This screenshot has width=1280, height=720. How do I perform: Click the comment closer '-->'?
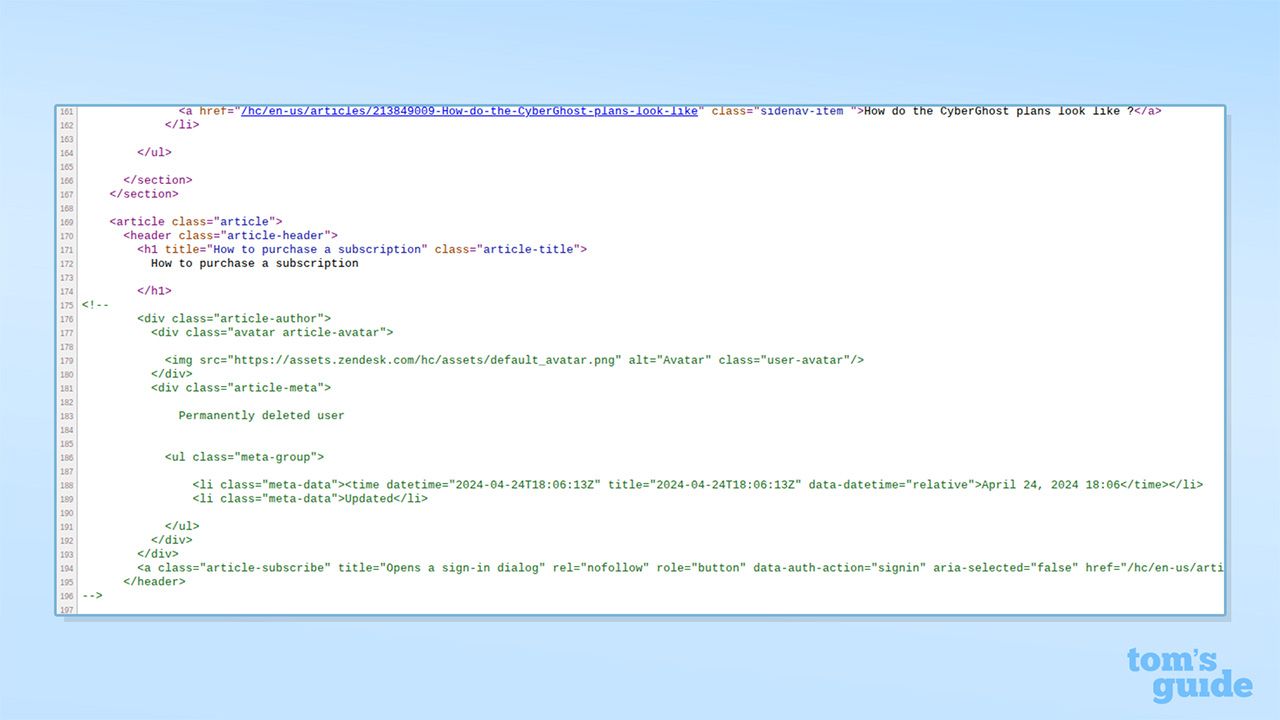coord(92,596)
